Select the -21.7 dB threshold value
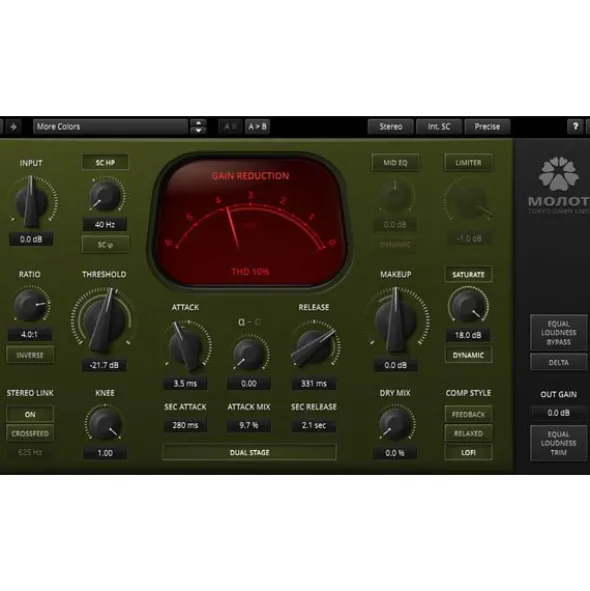590x591 pixels. [104, 365]
